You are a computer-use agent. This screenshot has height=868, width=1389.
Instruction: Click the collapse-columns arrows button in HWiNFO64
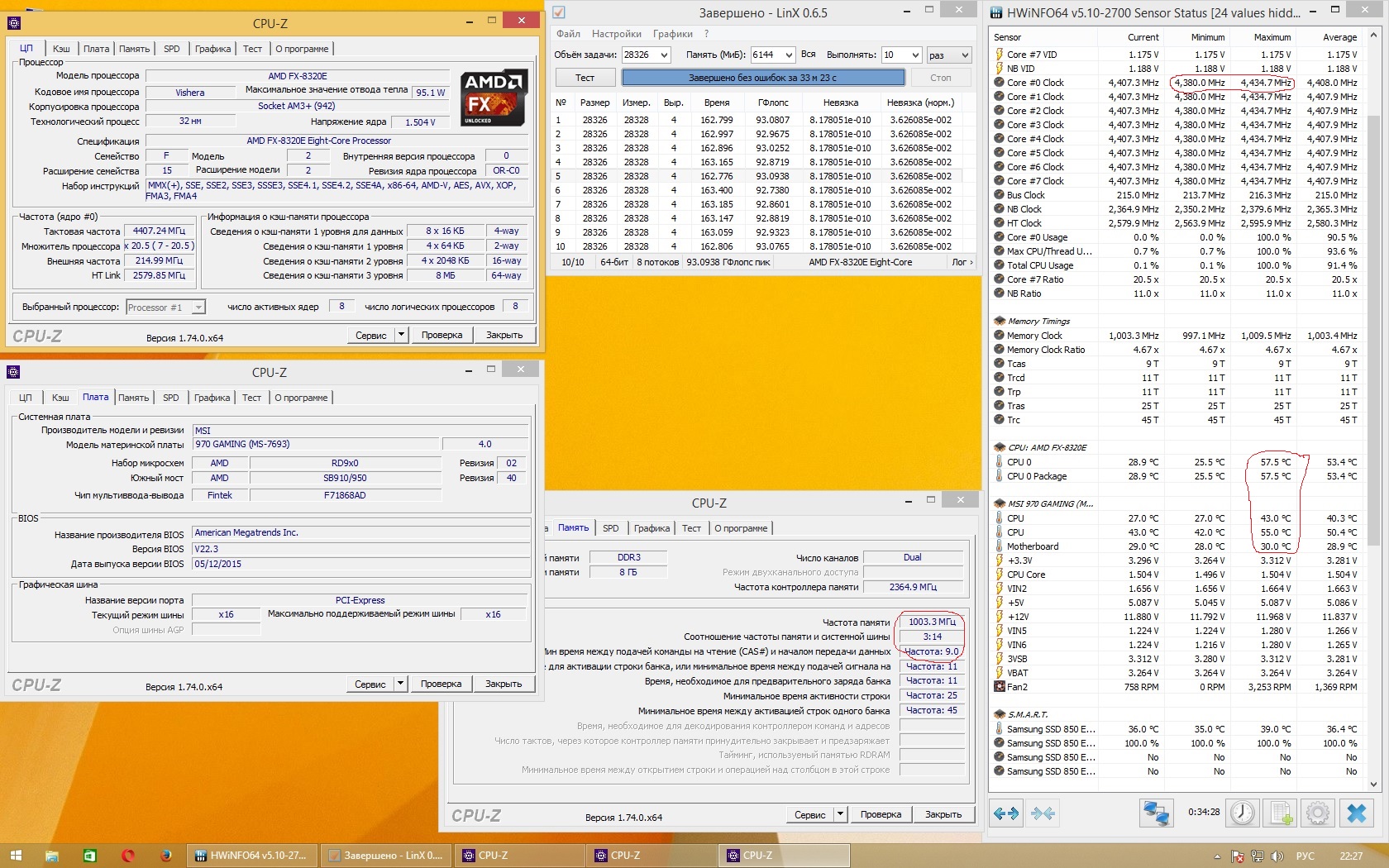[1043, 813]
